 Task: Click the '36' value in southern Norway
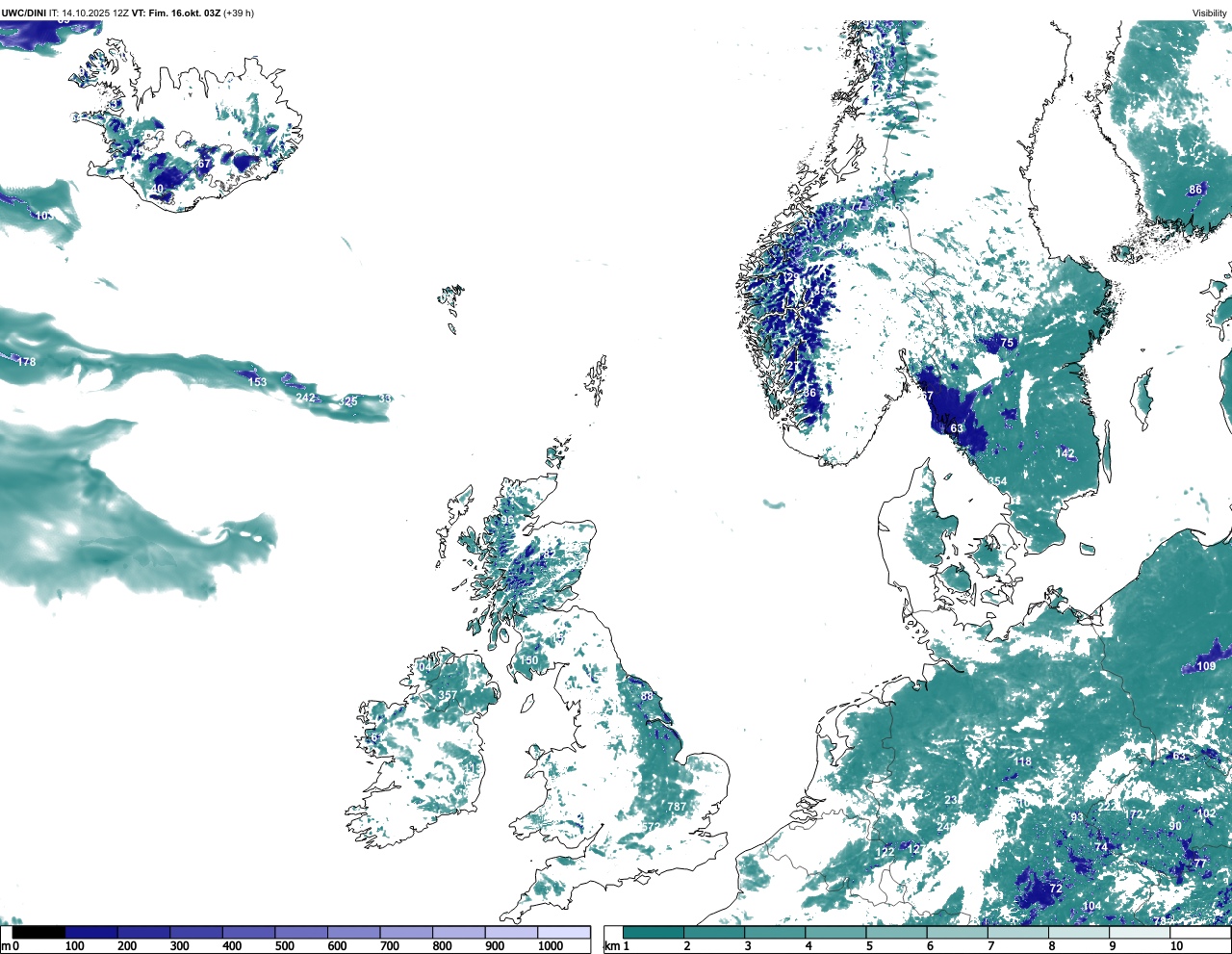click(x=810, y=393)
